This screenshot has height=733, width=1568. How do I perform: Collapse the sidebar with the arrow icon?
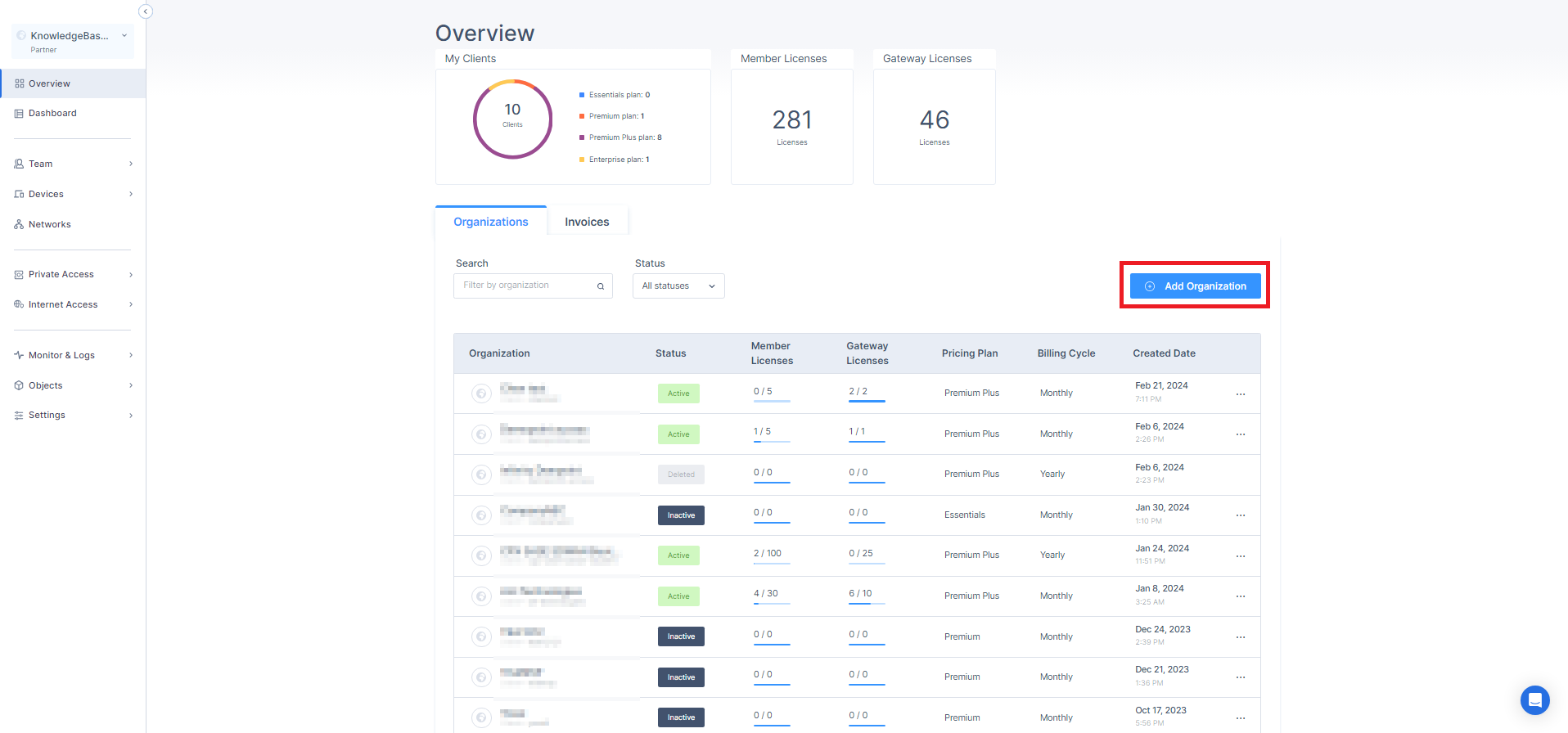146,11
